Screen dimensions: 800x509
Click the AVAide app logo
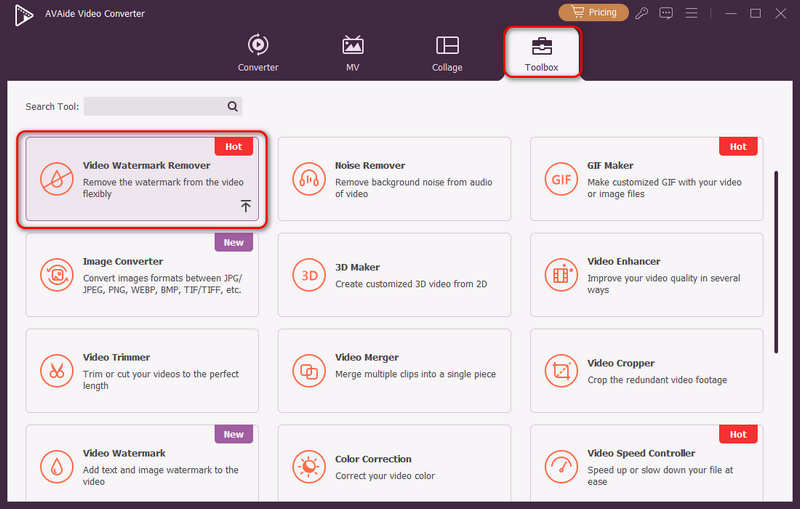coord(23,15)
